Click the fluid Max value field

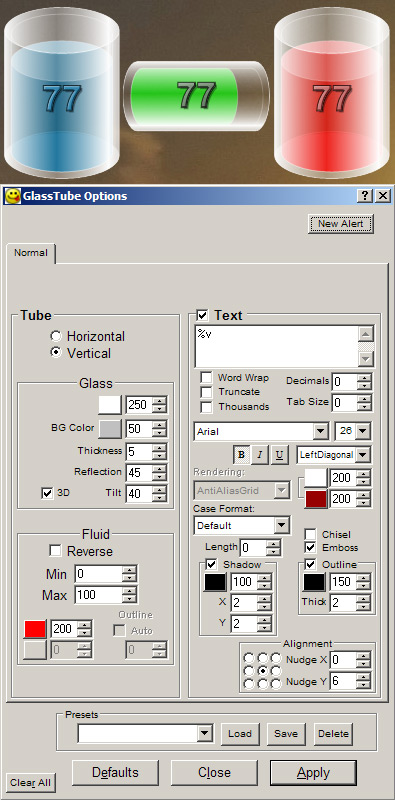(98, 594)
